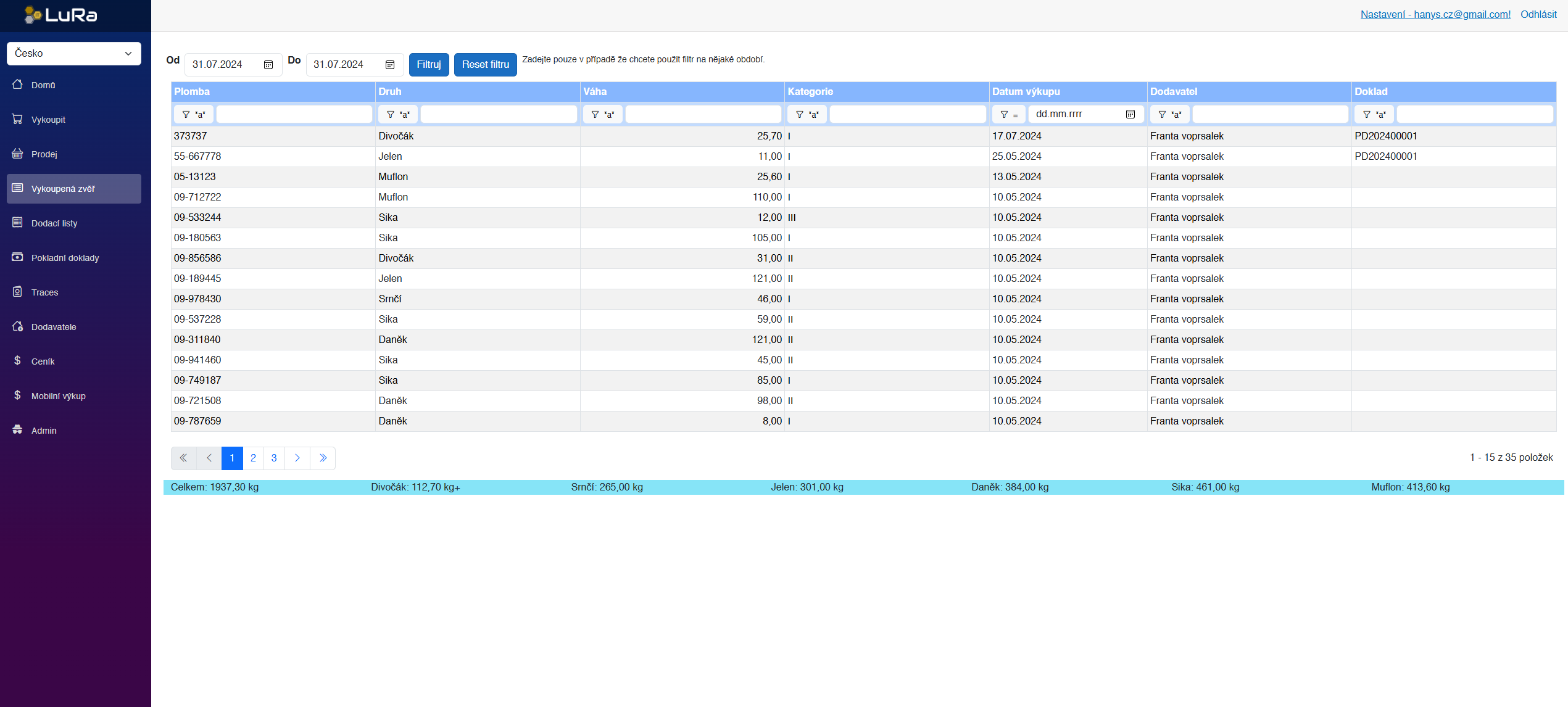
Task: Select page 3 in pagination
Action: click(274, 458)
